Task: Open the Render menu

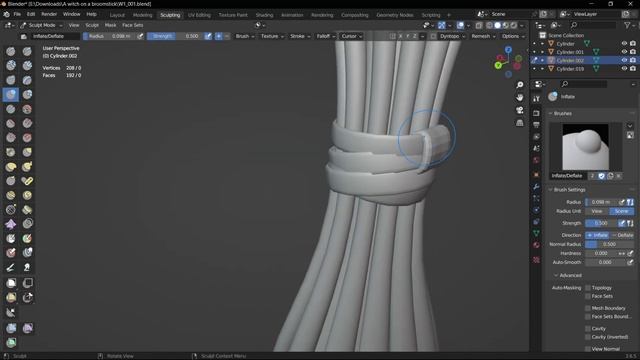Action: point(49,14)
